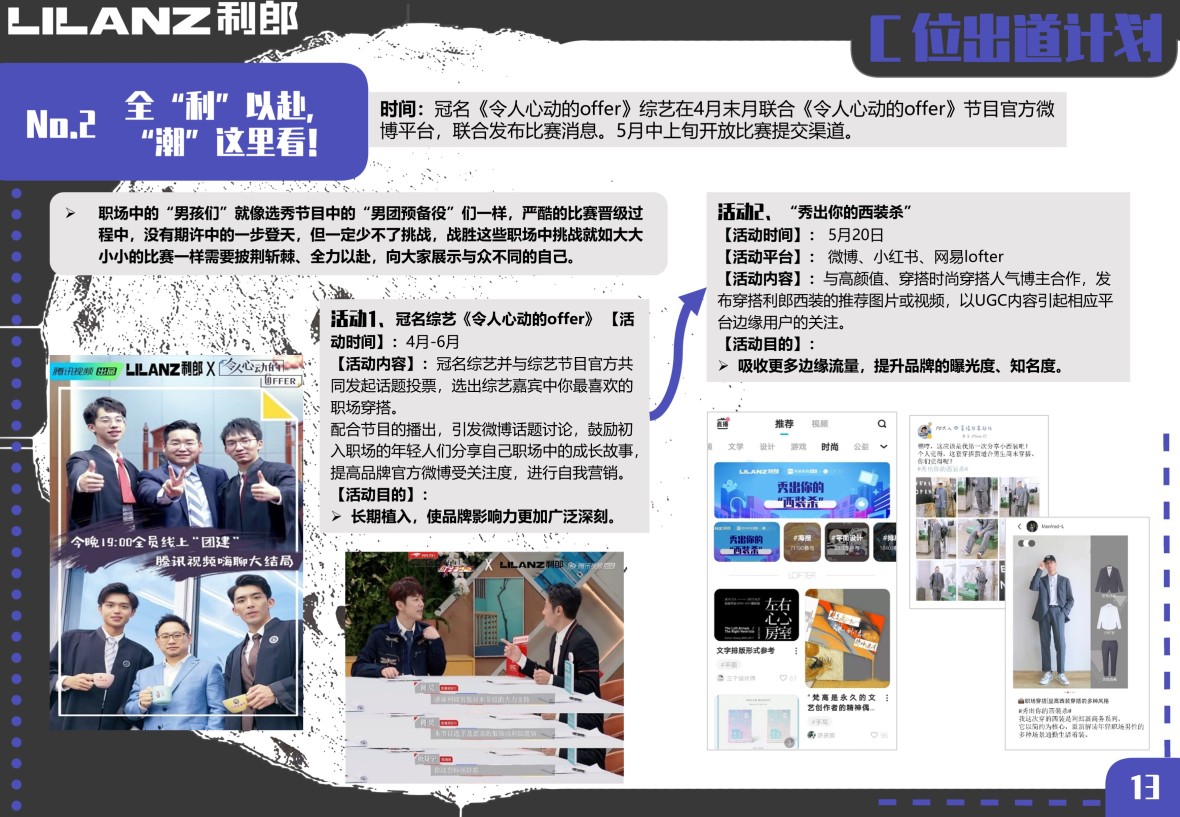Open the Weibo poster's round profile avatar
The height and width of the screenshot is (817, 1180).
[x=925, y=430]
